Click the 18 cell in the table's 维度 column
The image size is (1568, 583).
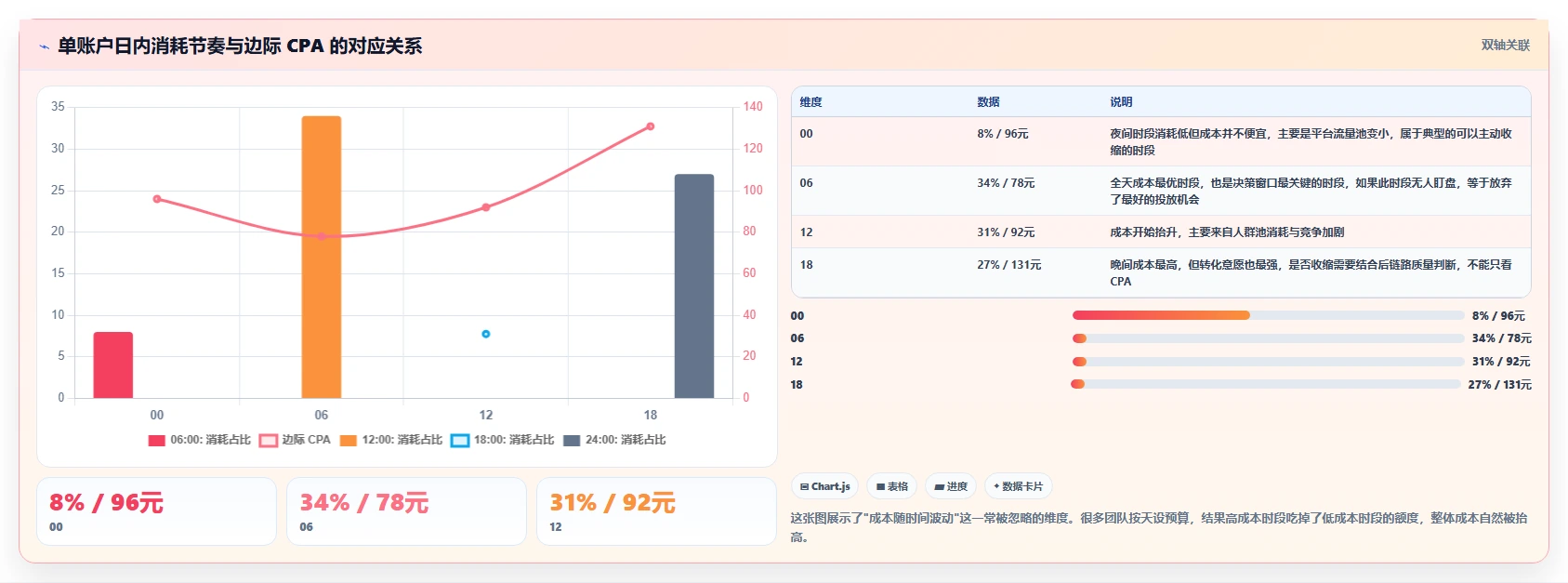point(806,265)
